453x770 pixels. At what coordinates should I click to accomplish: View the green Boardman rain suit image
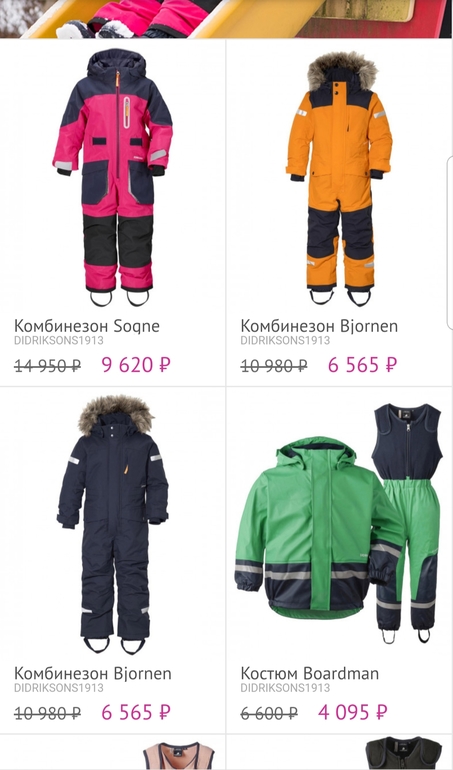(x=339, y=523)
